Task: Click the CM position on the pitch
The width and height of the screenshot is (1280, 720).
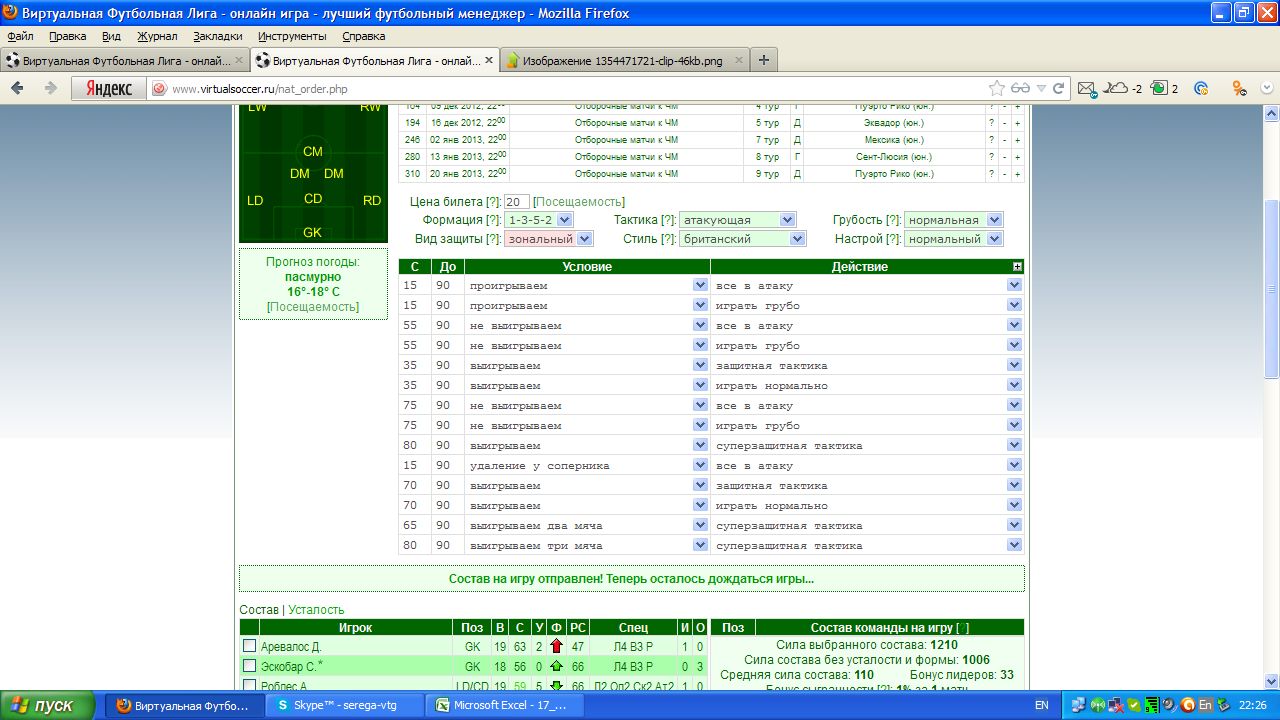Action: tap(313, 151)
